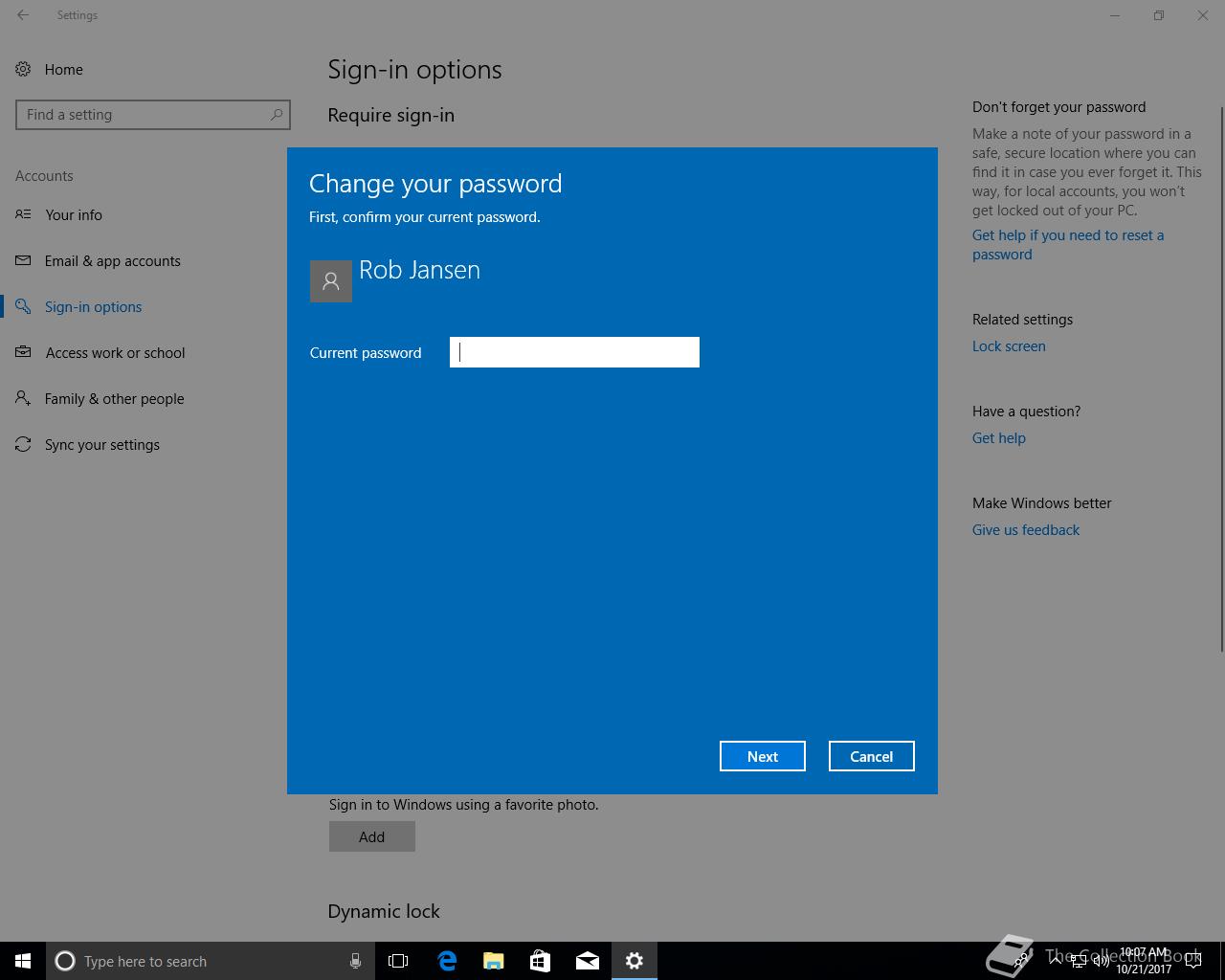Cancel the Change your password dialog
The image size is (1225, 980).
[x=872, y=756]
